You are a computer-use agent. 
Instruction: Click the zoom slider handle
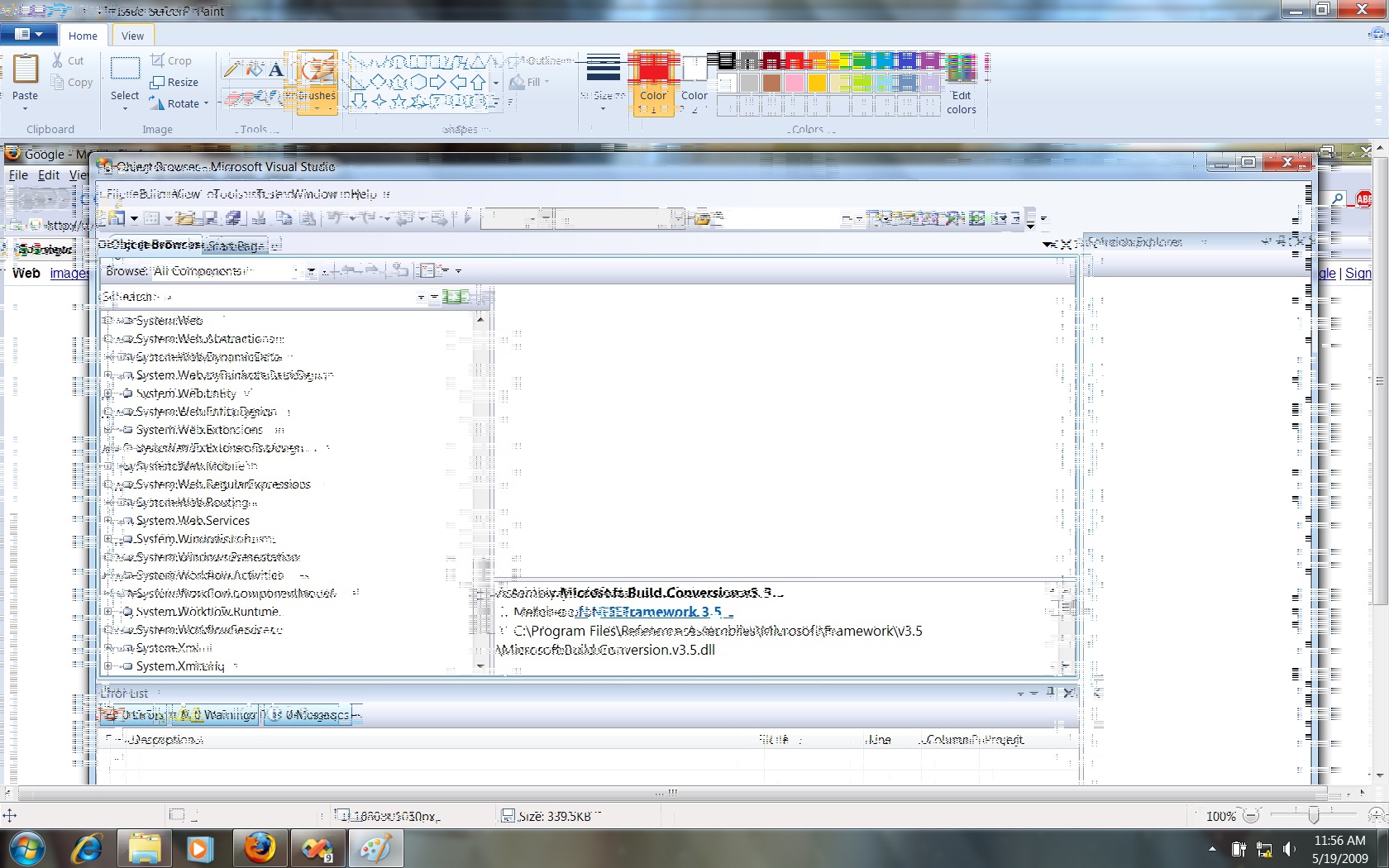pyautogui.click(x=1314, y=816)
